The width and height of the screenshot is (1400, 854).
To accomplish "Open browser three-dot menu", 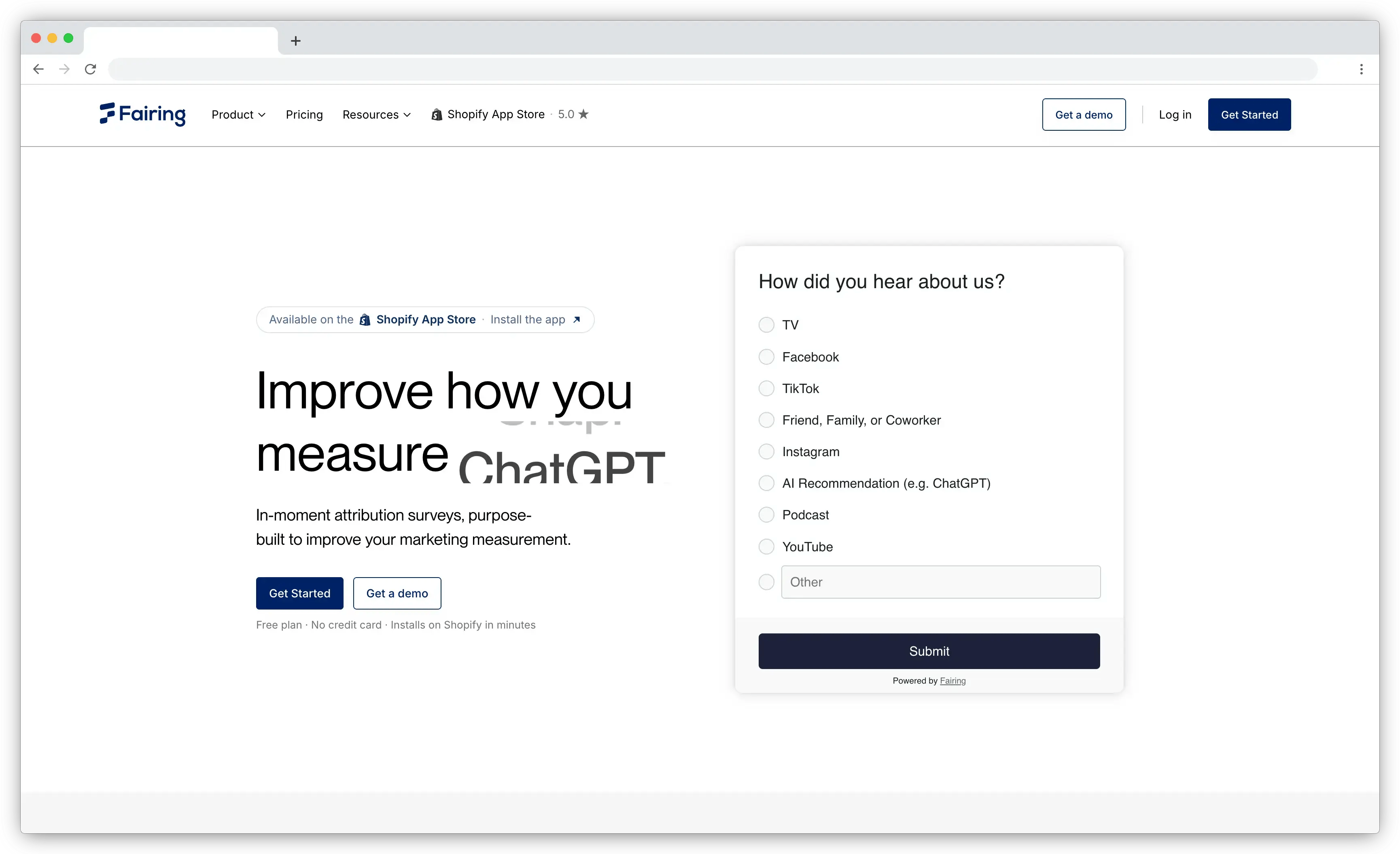I will 1362,69.
